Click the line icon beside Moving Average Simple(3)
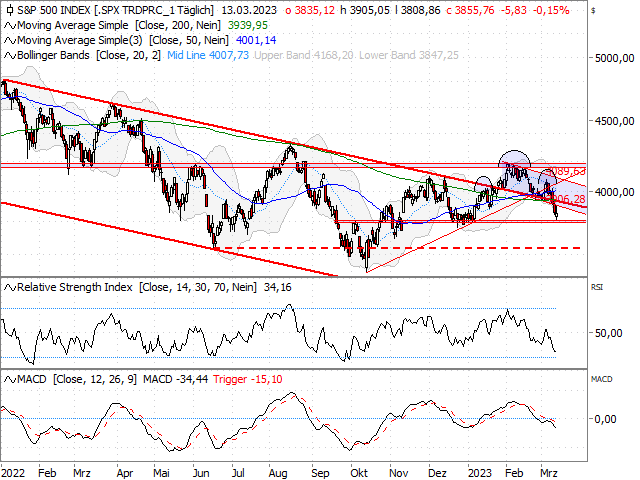This screenshot has height=480, width=640. [x=10, y=41]
